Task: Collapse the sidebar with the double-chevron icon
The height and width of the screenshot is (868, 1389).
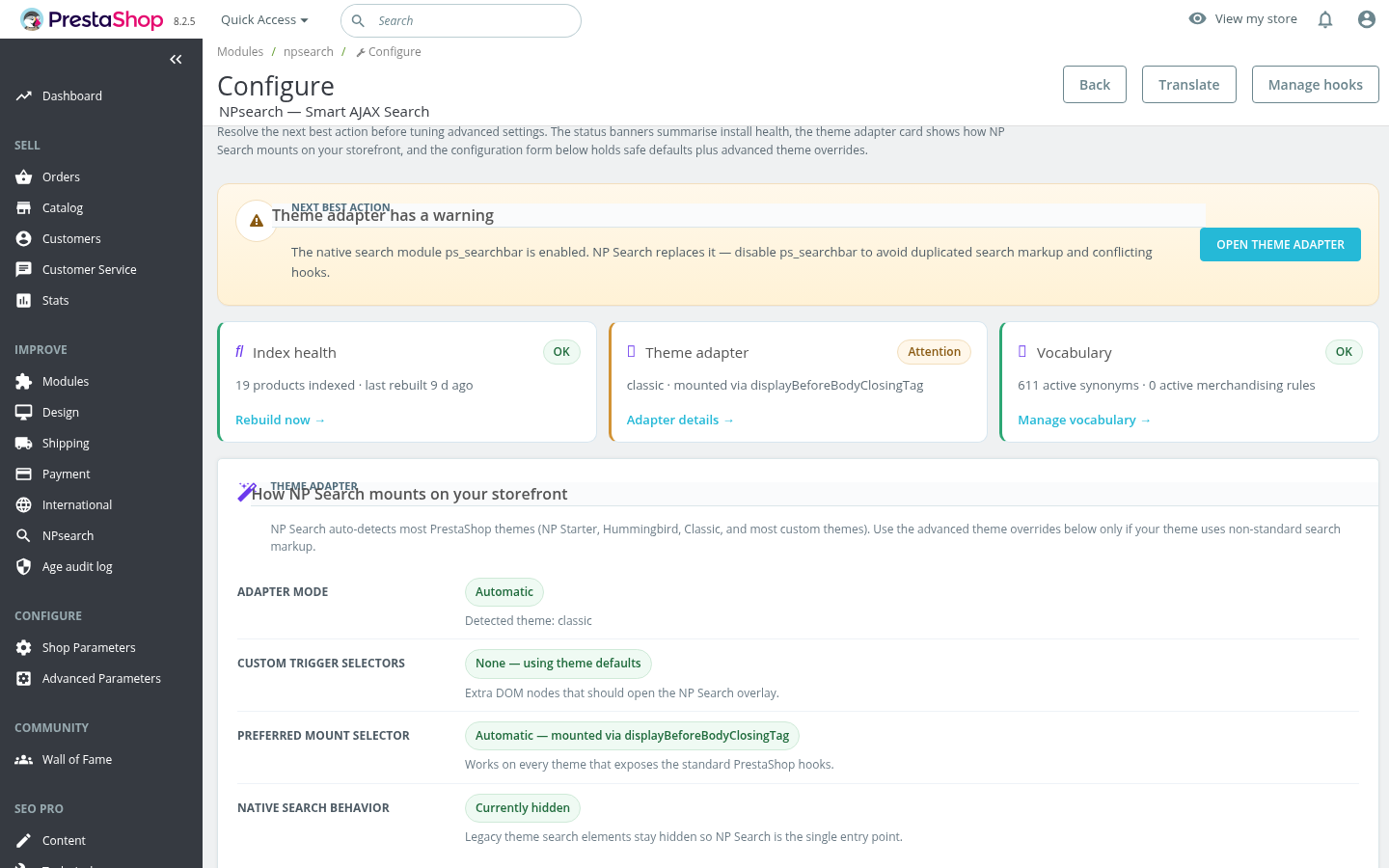Action: click(176, 60)
